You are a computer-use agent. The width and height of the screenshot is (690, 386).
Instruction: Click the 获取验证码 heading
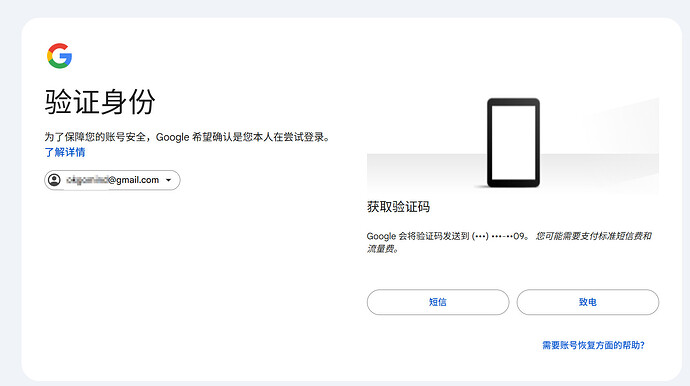click(x=398, y=207)
